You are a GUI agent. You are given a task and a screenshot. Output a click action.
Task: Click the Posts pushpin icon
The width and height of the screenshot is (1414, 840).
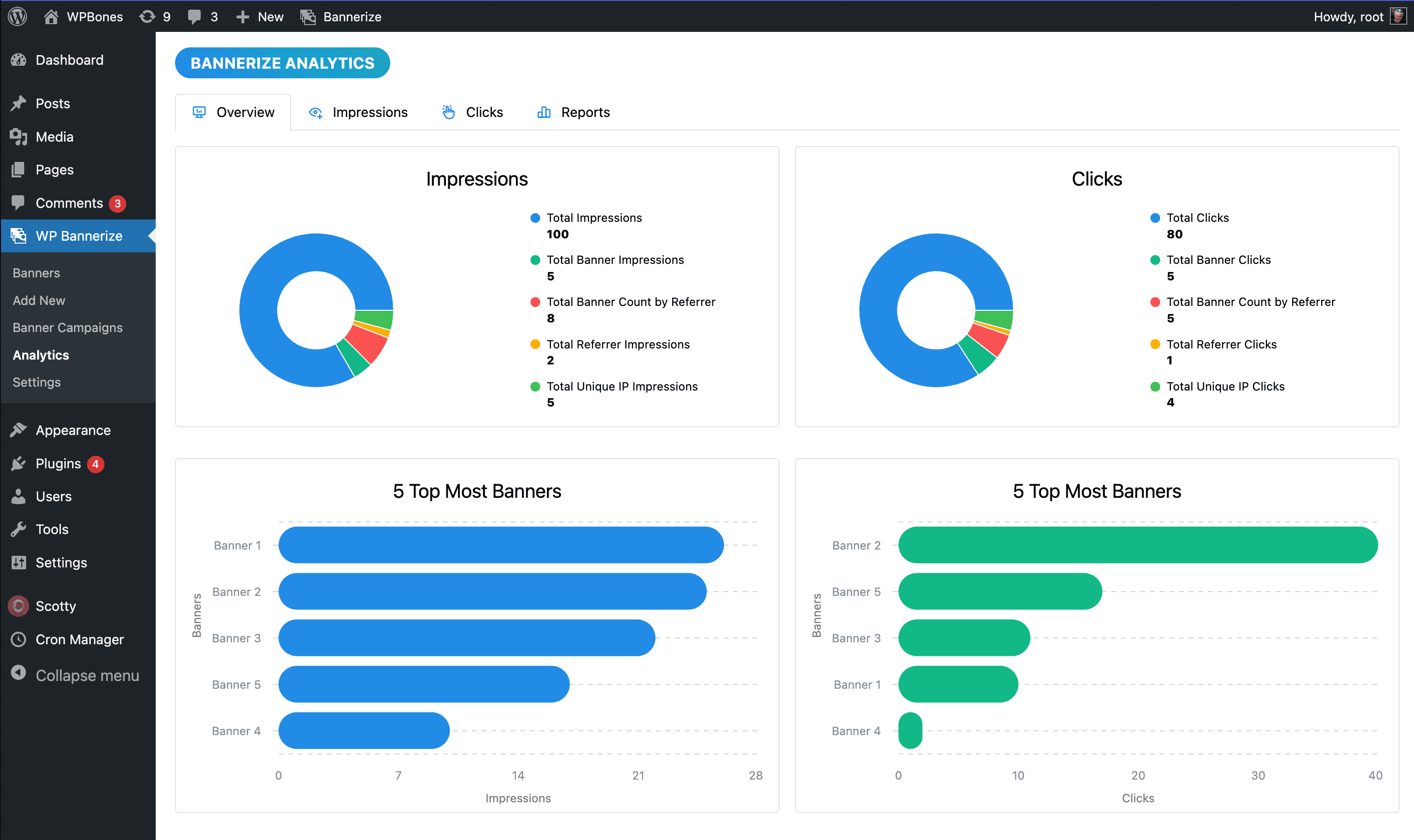(x=19, y=103)
